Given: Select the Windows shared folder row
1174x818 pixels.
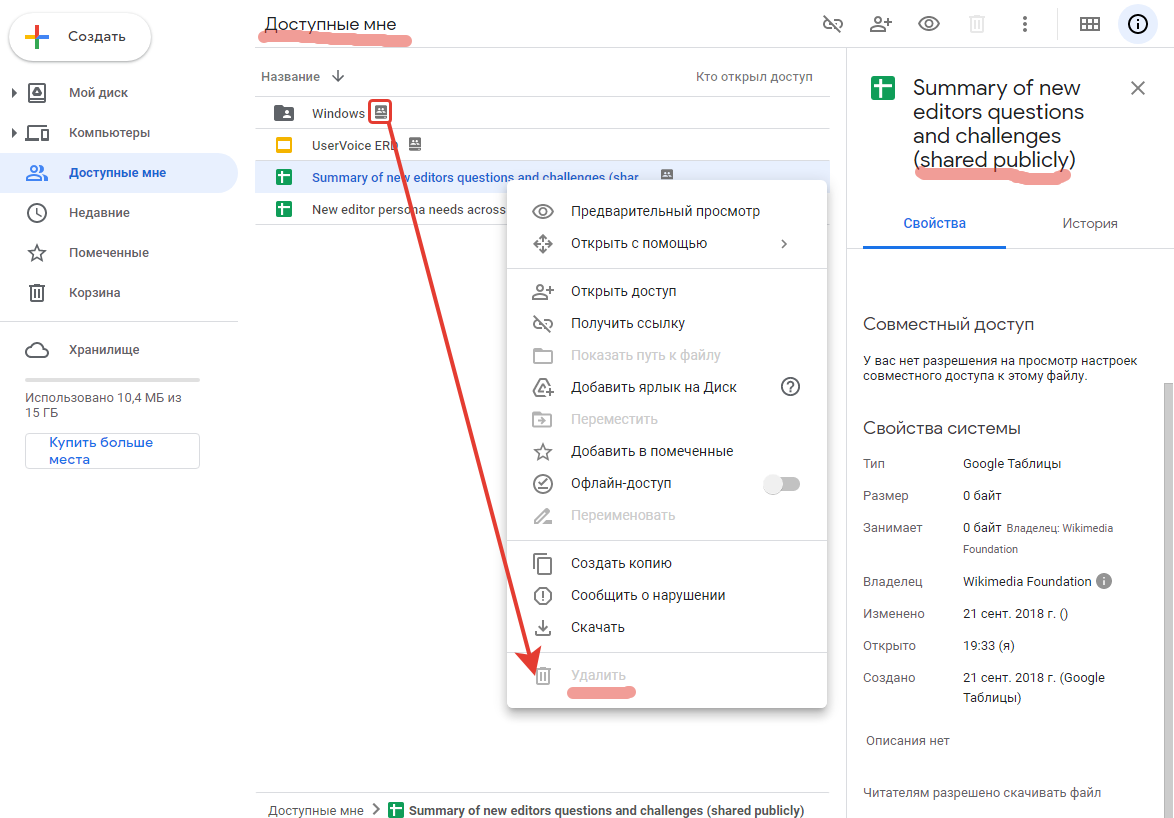Looking at the screenshot, I should click(x=542, y=113).
